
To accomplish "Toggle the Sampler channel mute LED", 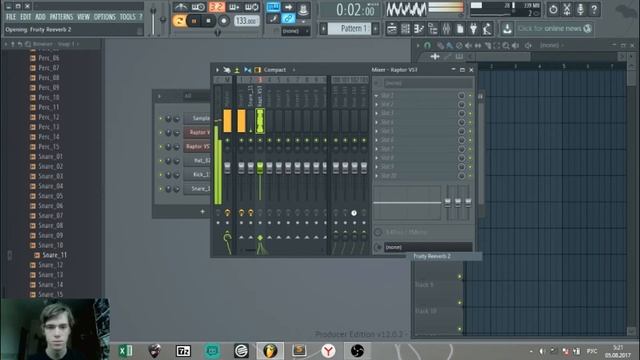I will [160, 118].
